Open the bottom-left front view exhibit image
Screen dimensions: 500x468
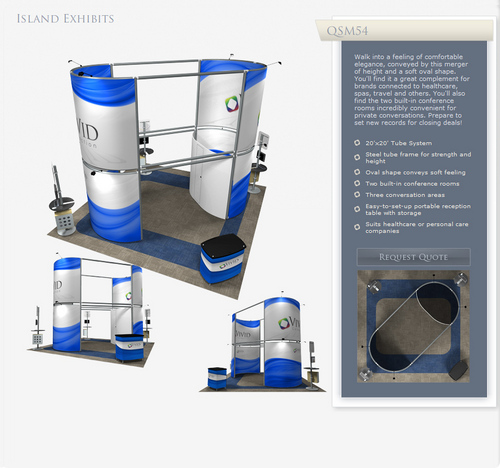pos(91,310)
